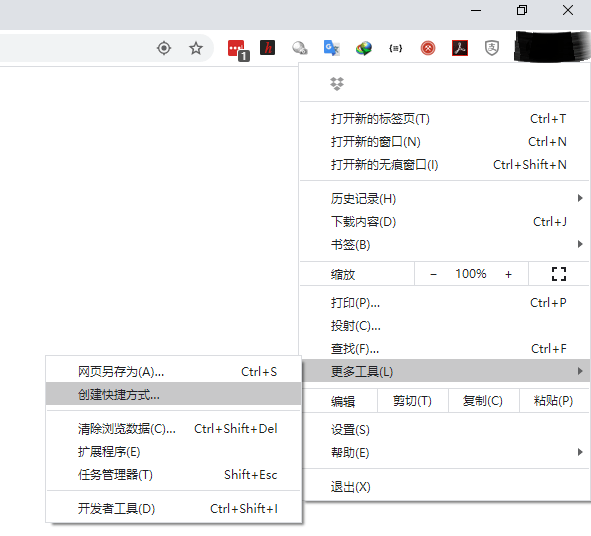Viewport: 591px width, 536px height.
Task: Select 打开新的窗口(N)
Action: click(444, 142)
